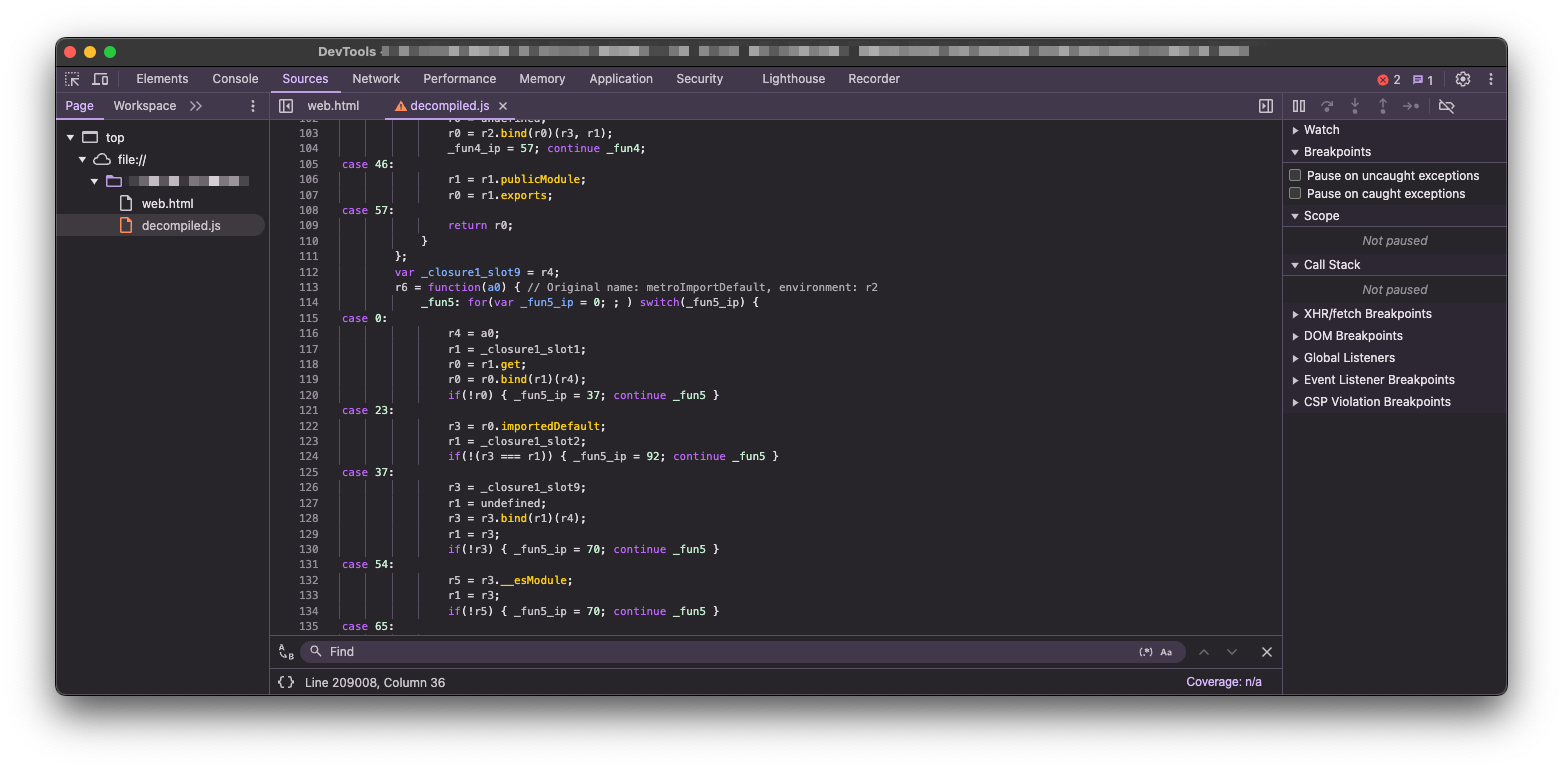Switch to the Elements panel
1563x769 pixels.
click(162, 79)
